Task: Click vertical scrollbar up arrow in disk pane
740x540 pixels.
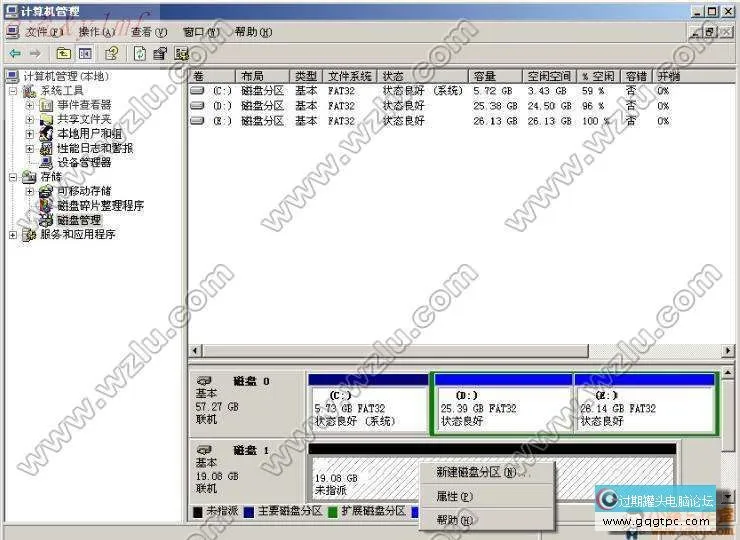Action: 727,373
